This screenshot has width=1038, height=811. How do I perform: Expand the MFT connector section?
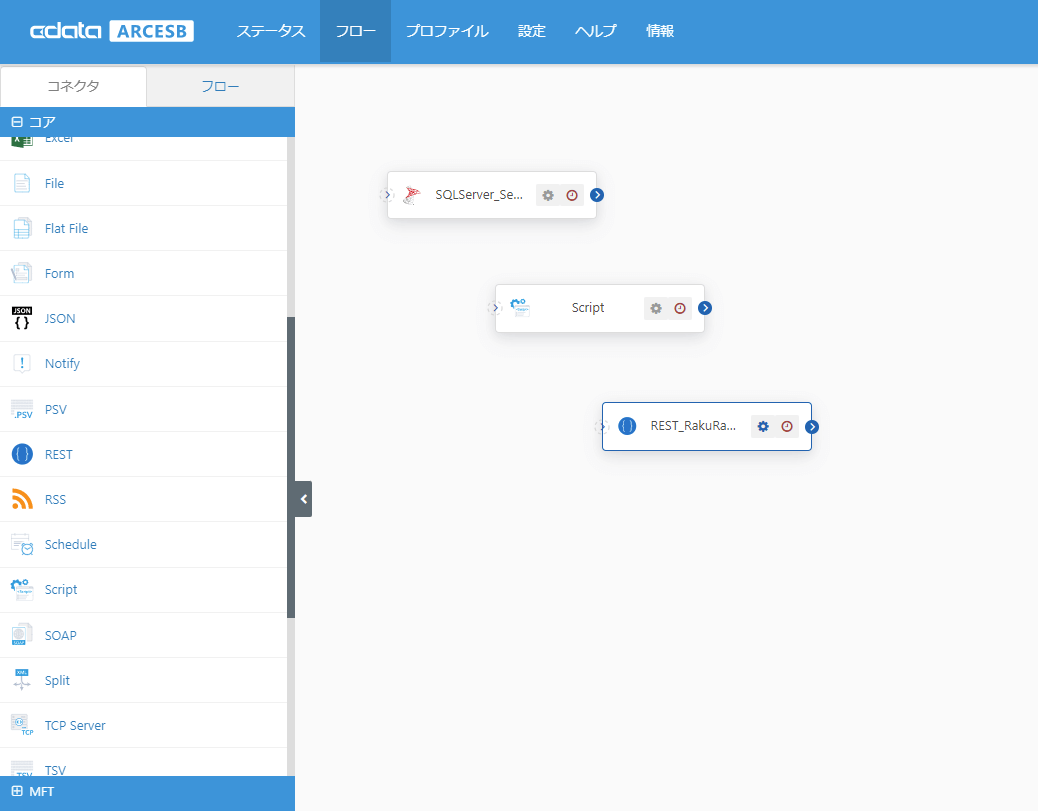click(17, 791)
